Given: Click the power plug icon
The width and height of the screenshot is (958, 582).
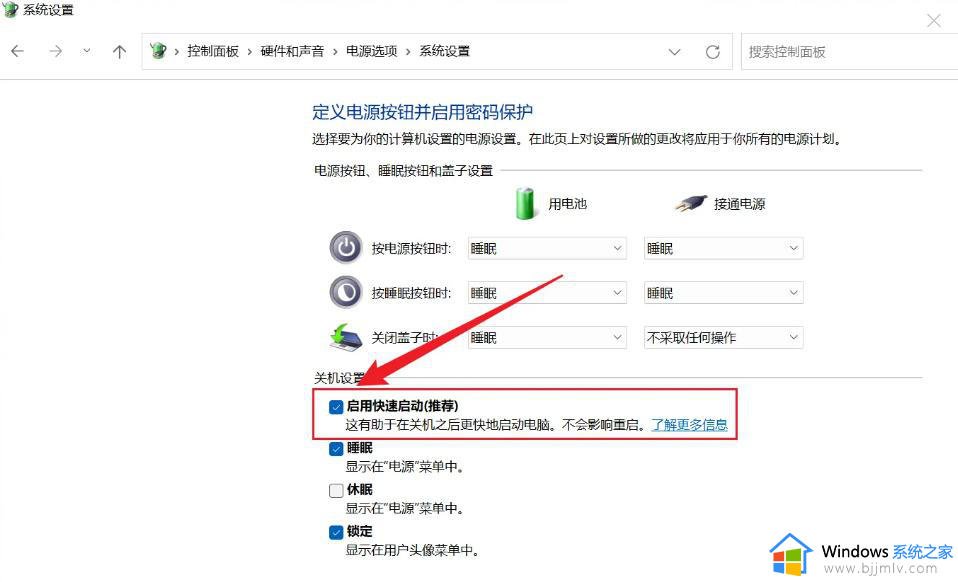Looking at the screenshot, I should pyautogui.click(x=690, y=203).
